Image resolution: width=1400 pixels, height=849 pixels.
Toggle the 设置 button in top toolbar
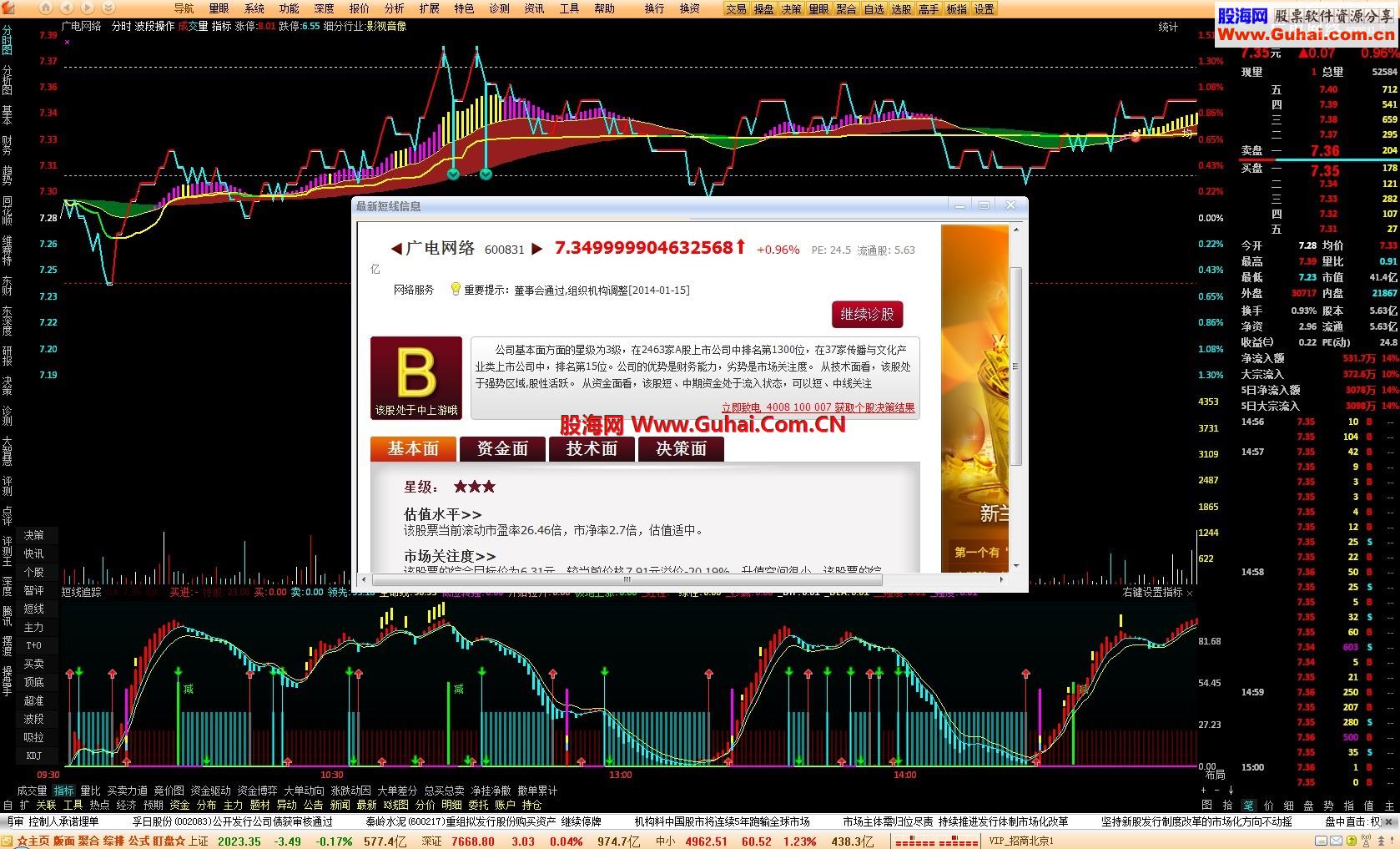coord(985,8)
